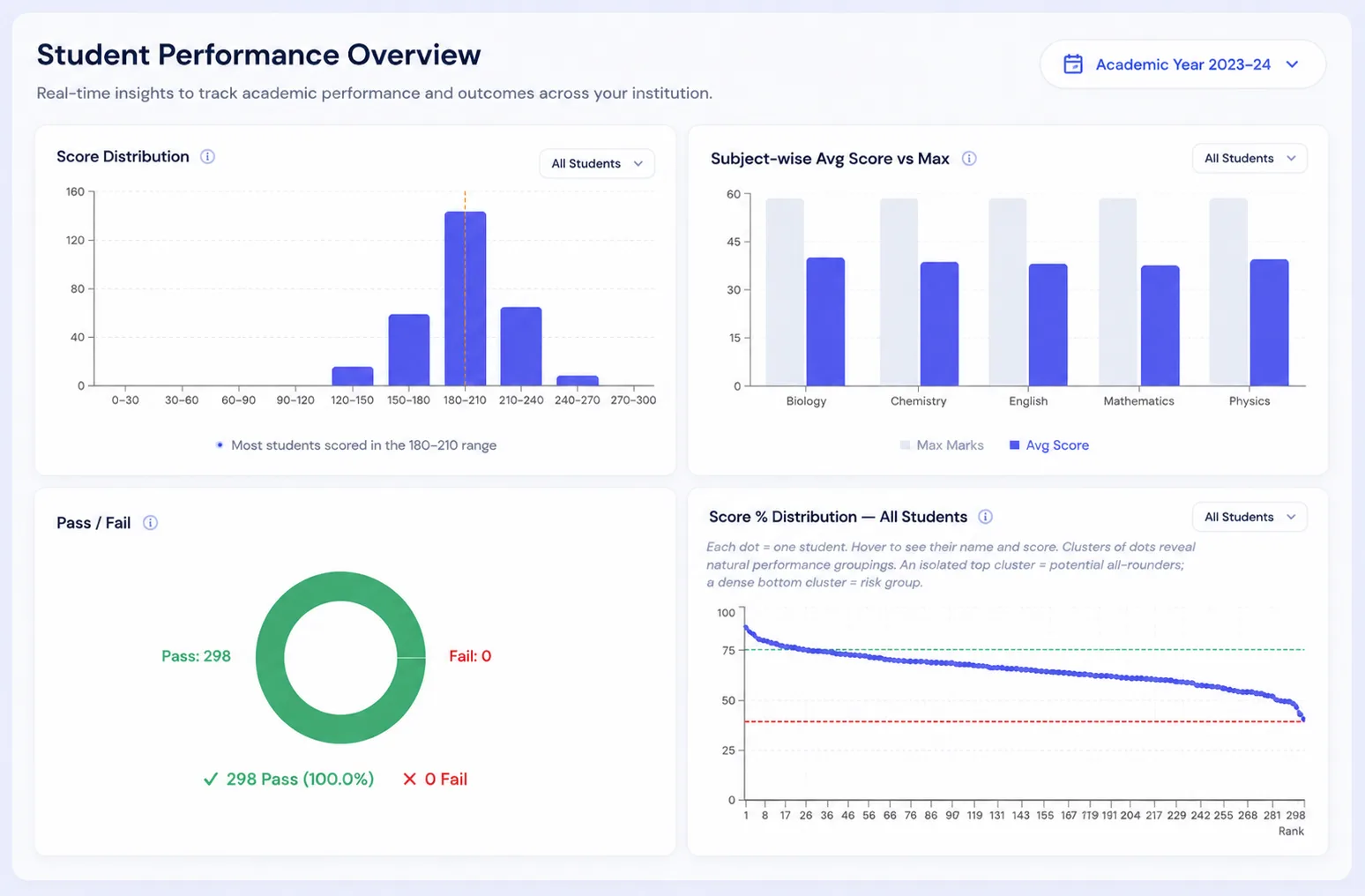Image resolution: width=1365 pixels, height=896 pixels.
Task: Click the '270–300' axis label
Action: tap(633, 400)
